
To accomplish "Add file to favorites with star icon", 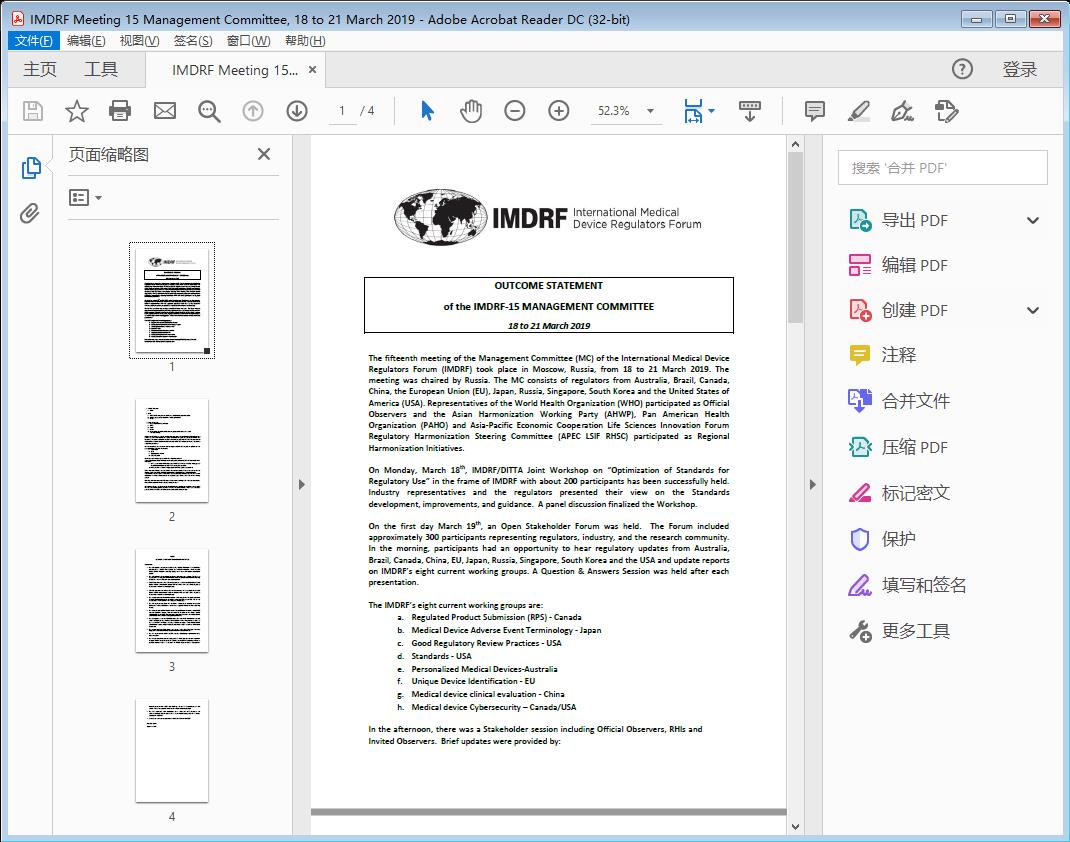I will [x=76, y=111].
